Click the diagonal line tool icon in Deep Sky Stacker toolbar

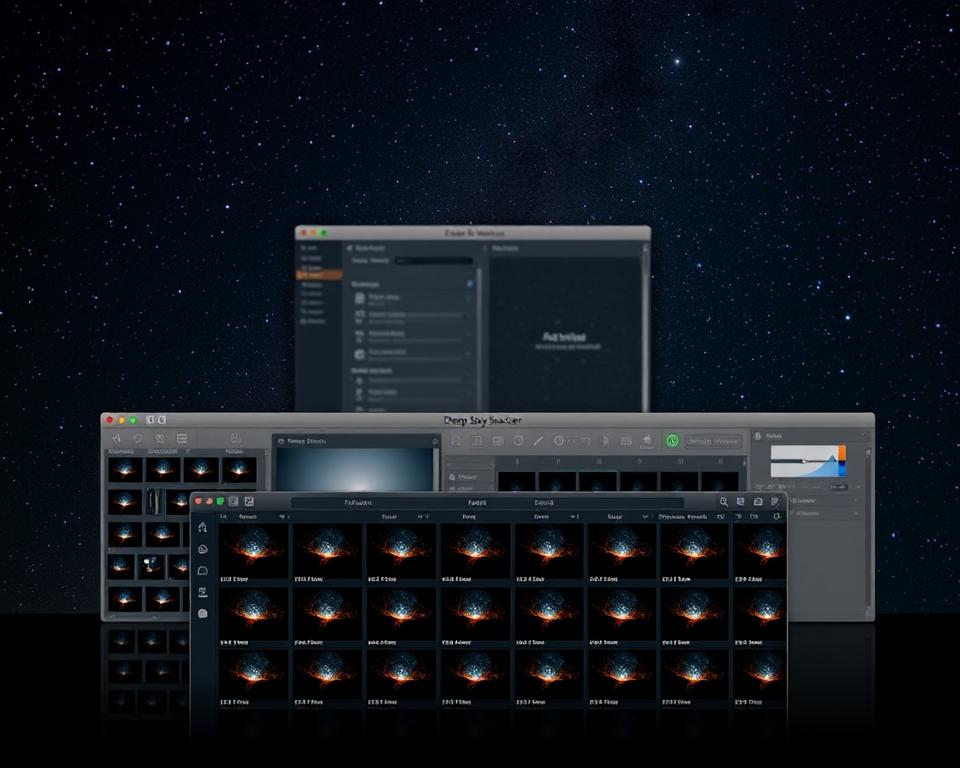tap(538, 440)
